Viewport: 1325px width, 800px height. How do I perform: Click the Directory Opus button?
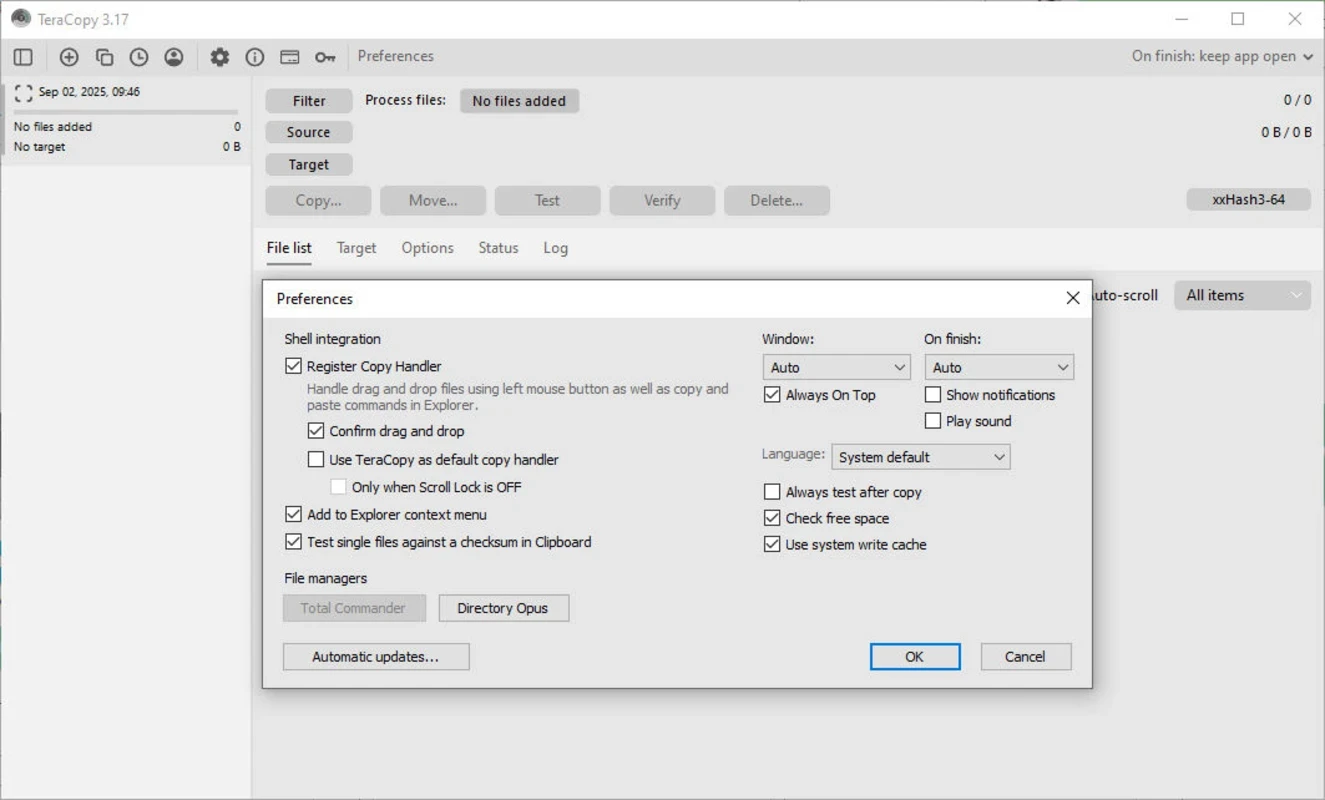pyautogui.click(x=503, y=608)
